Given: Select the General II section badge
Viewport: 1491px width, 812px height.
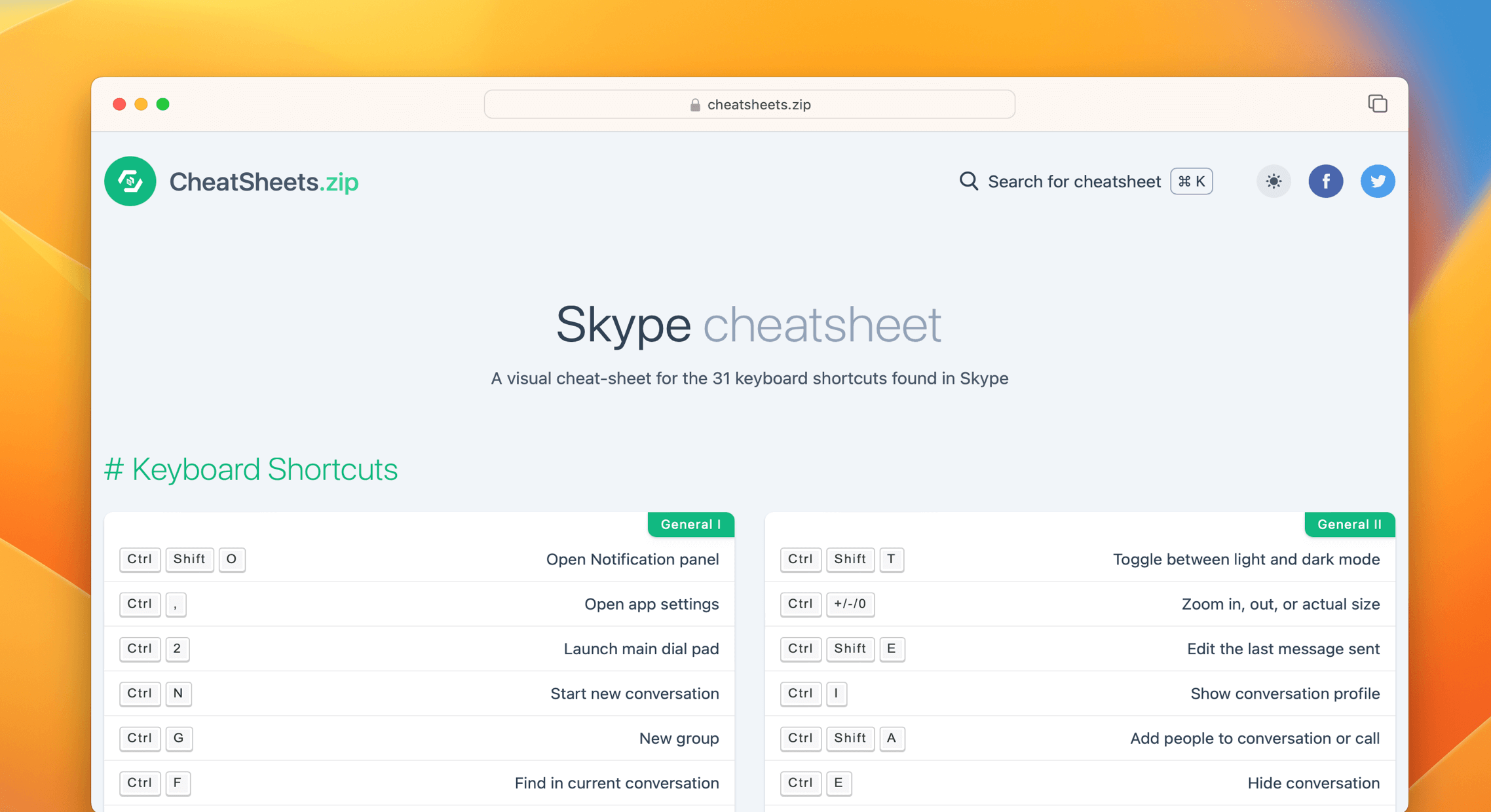Looking at the screenshot, I should click(1349, 524).
